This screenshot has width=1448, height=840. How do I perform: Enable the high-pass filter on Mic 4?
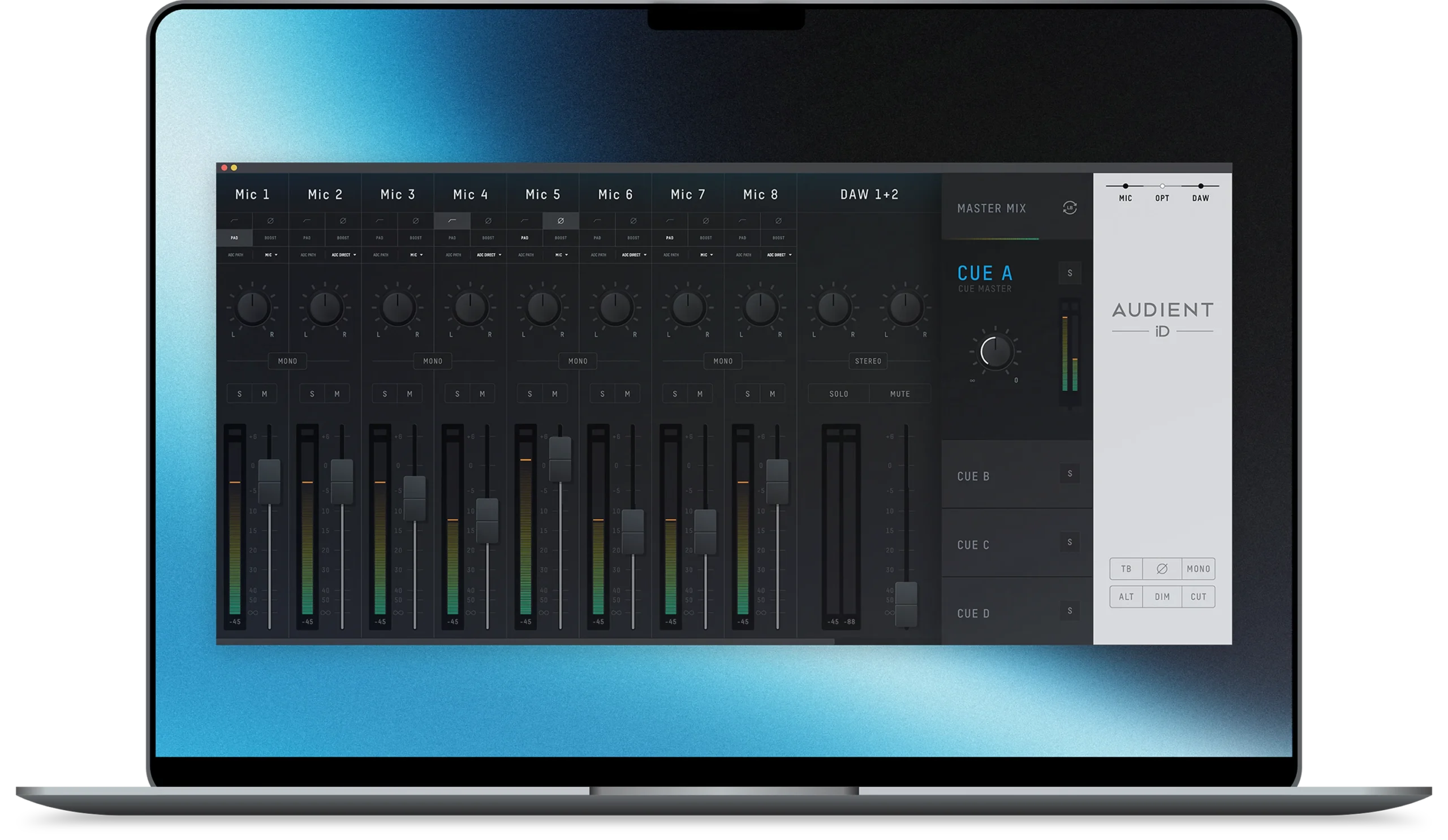[x=452, y=221]
